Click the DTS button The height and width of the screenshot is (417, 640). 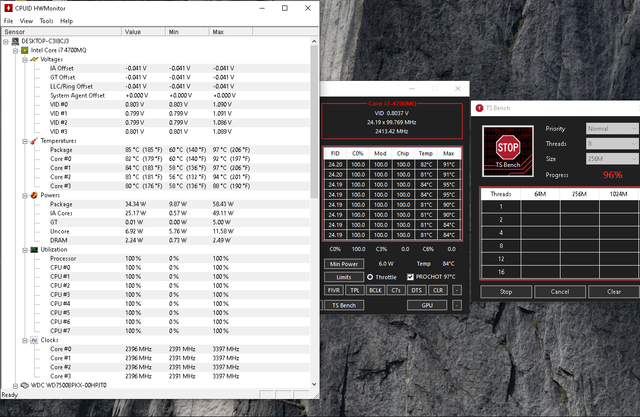(417, 290)
